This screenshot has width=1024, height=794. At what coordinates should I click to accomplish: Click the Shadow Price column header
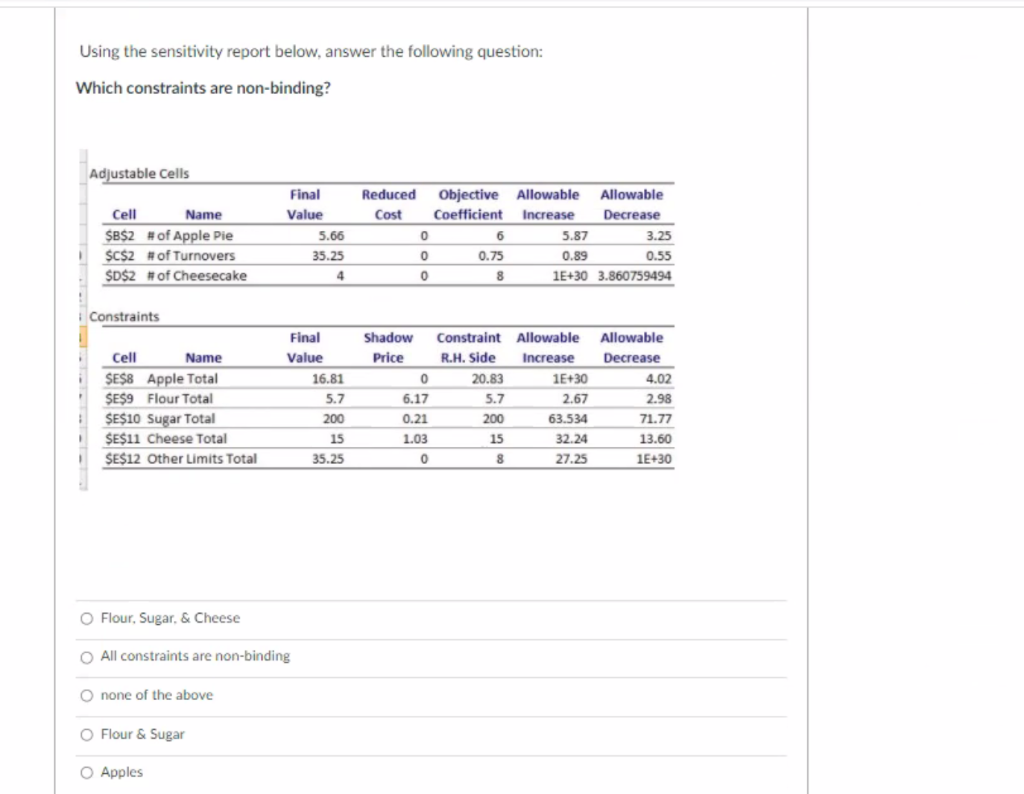[x=388, y=347]
